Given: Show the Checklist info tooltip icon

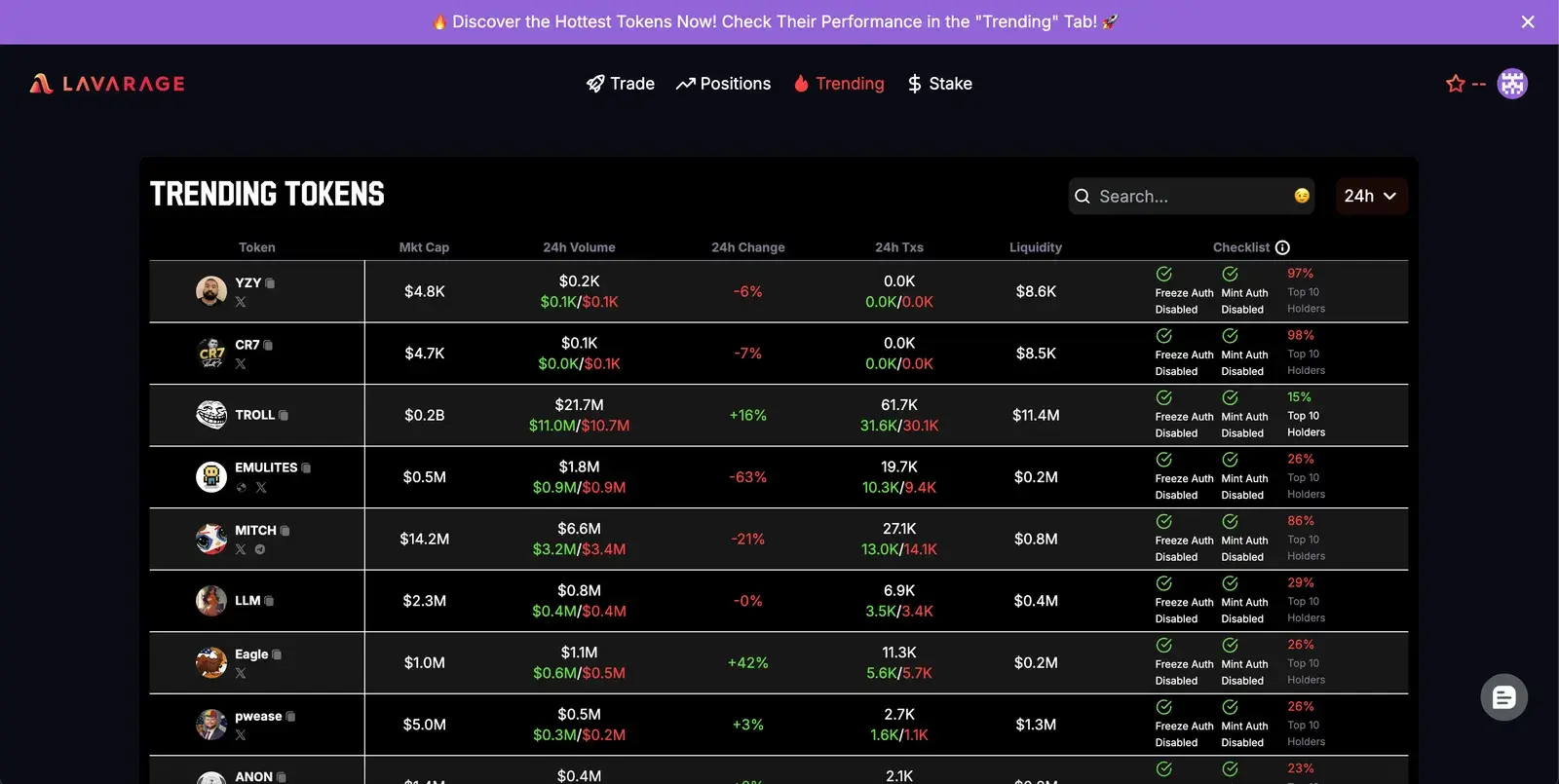Looking at the screenshot, I should pyautogui.click(x=1282, y=247).
